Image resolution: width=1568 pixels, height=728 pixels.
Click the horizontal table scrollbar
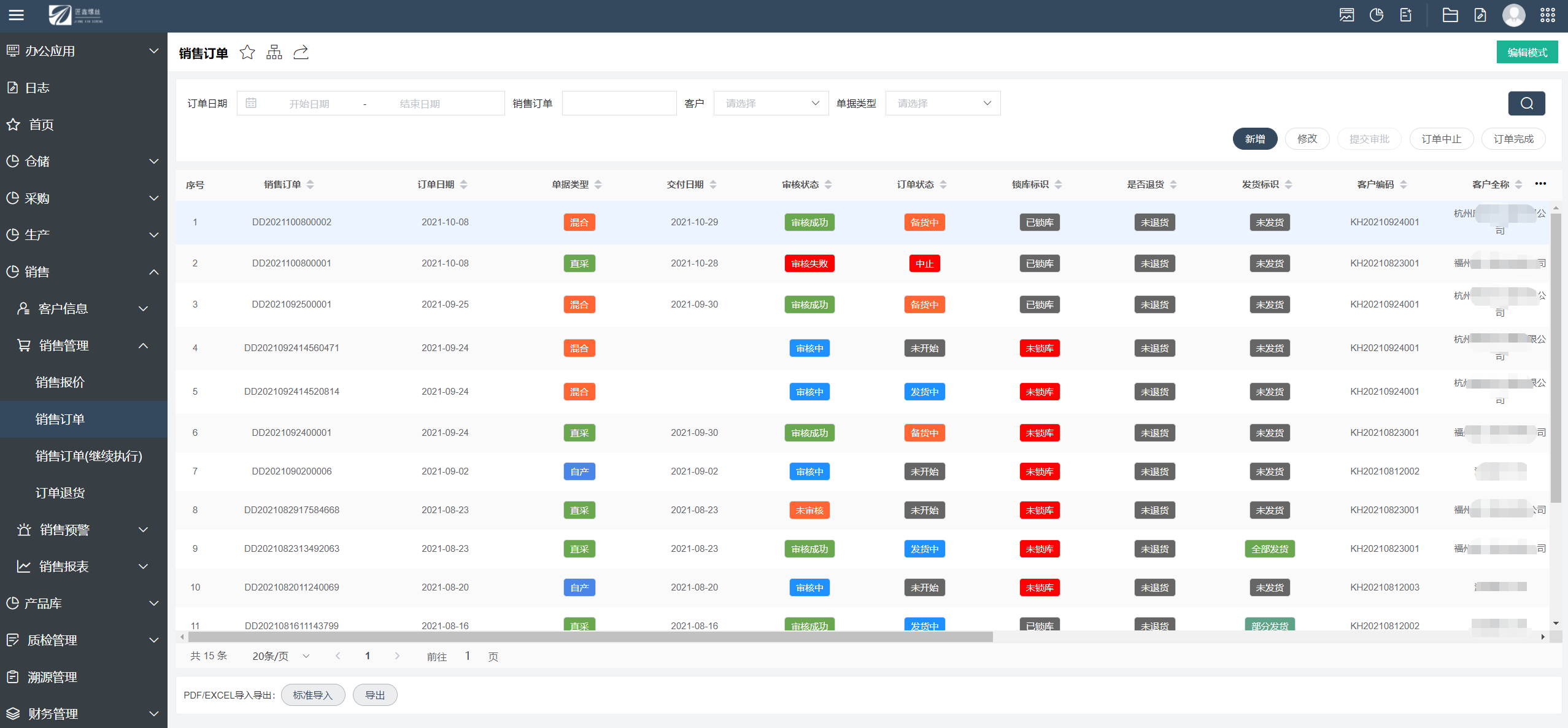(590, 637)
